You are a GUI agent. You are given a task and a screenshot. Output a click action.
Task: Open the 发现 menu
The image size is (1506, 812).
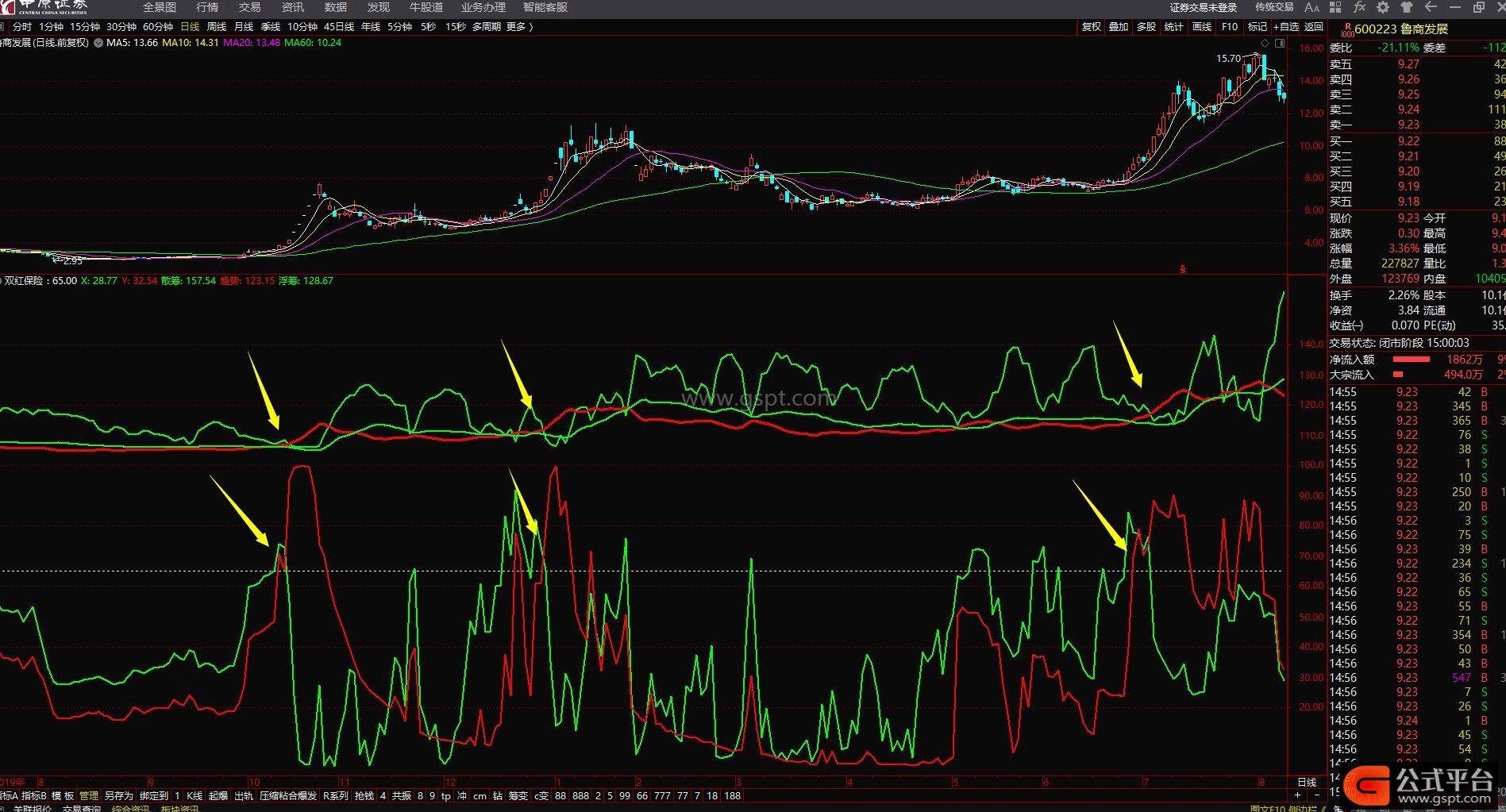click(x=379, y=7)
